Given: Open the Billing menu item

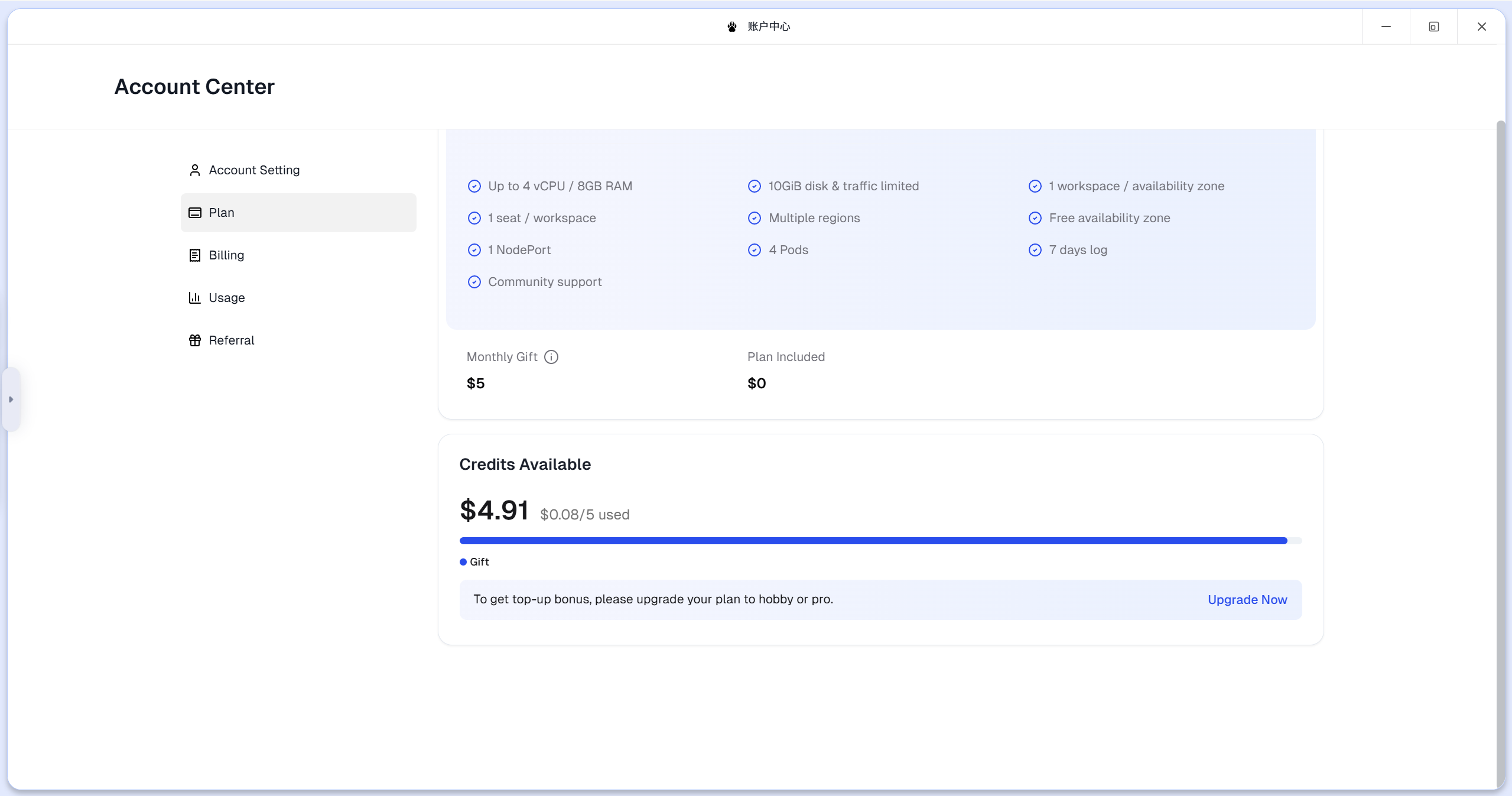Looking at the screenshot, I should [x=226, y=255].
